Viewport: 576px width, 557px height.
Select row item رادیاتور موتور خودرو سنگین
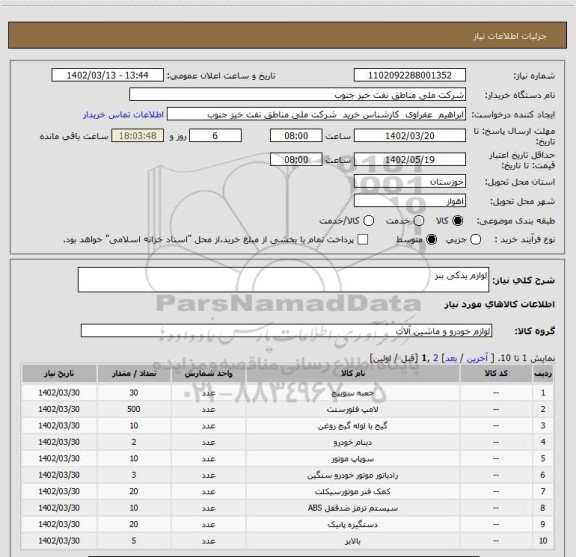(353, 475)
